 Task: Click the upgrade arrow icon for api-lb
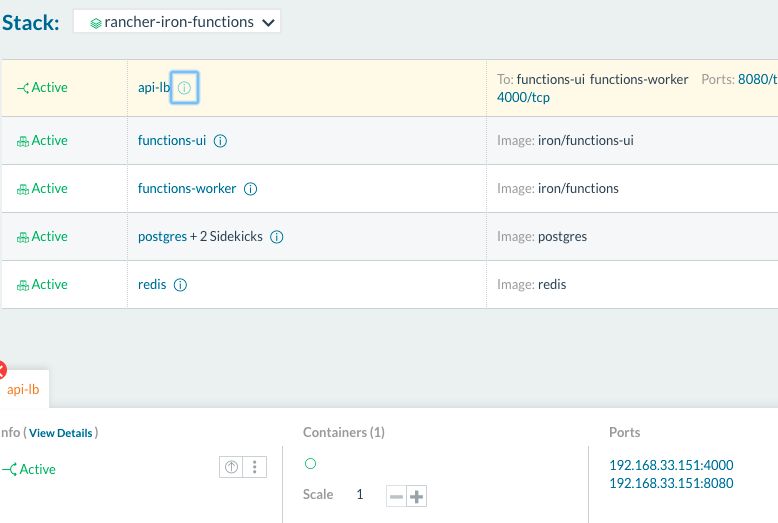pos(232,467)
